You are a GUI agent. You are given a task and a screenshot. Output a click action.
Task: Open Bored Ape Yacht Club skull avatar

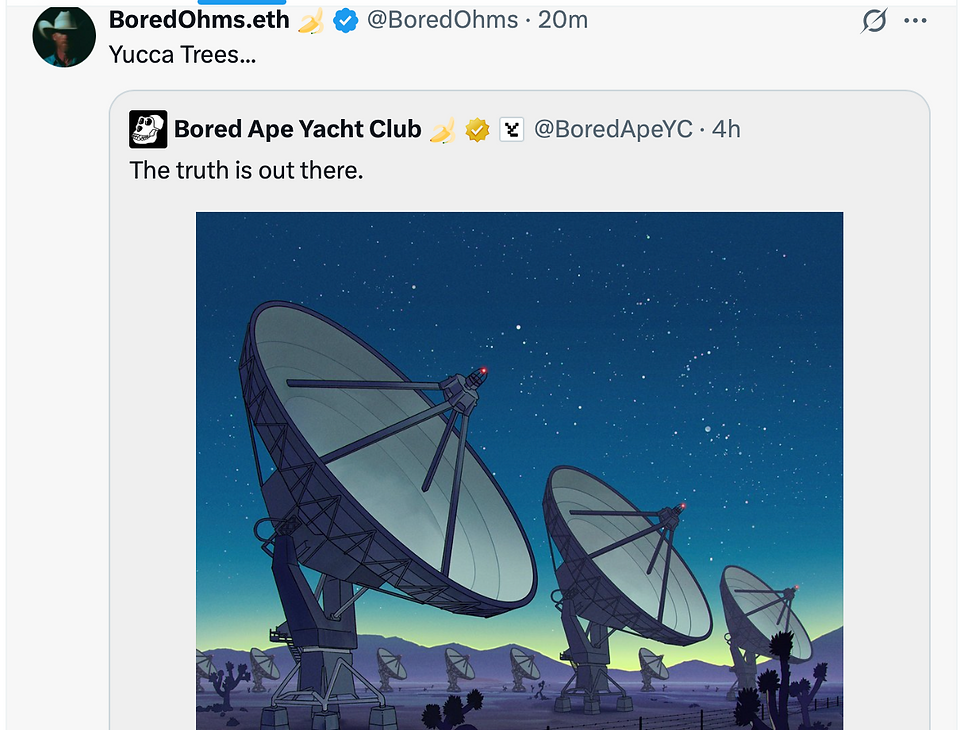[148, 129]
